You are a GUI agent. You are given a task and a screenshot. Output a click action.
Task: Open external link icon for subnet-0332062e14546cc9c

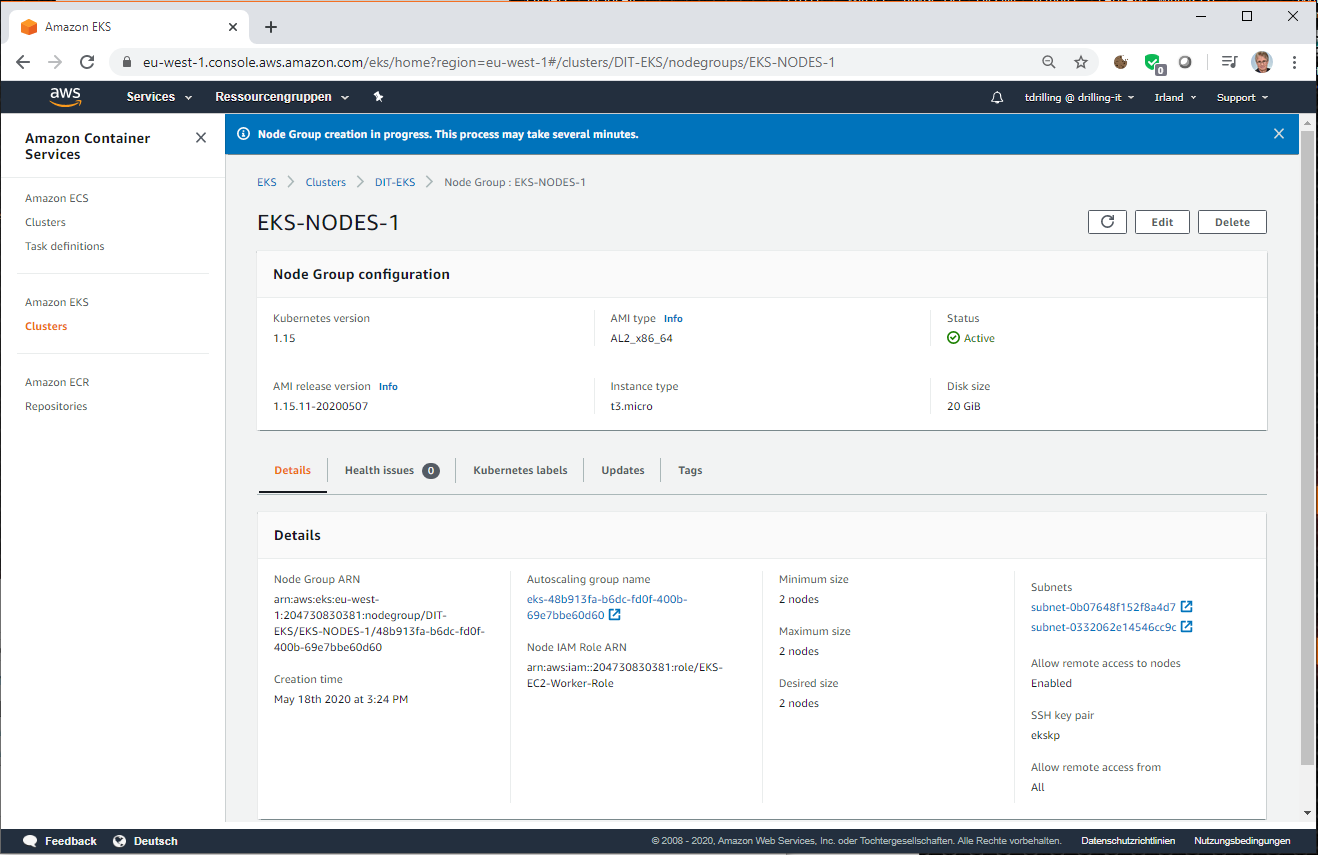(1186, 627)
